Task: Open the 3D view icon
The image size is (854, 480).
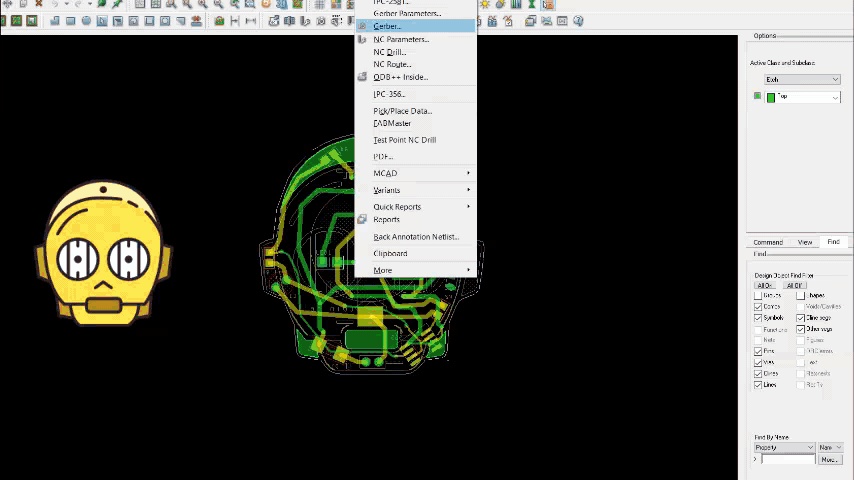Action: 282,4
